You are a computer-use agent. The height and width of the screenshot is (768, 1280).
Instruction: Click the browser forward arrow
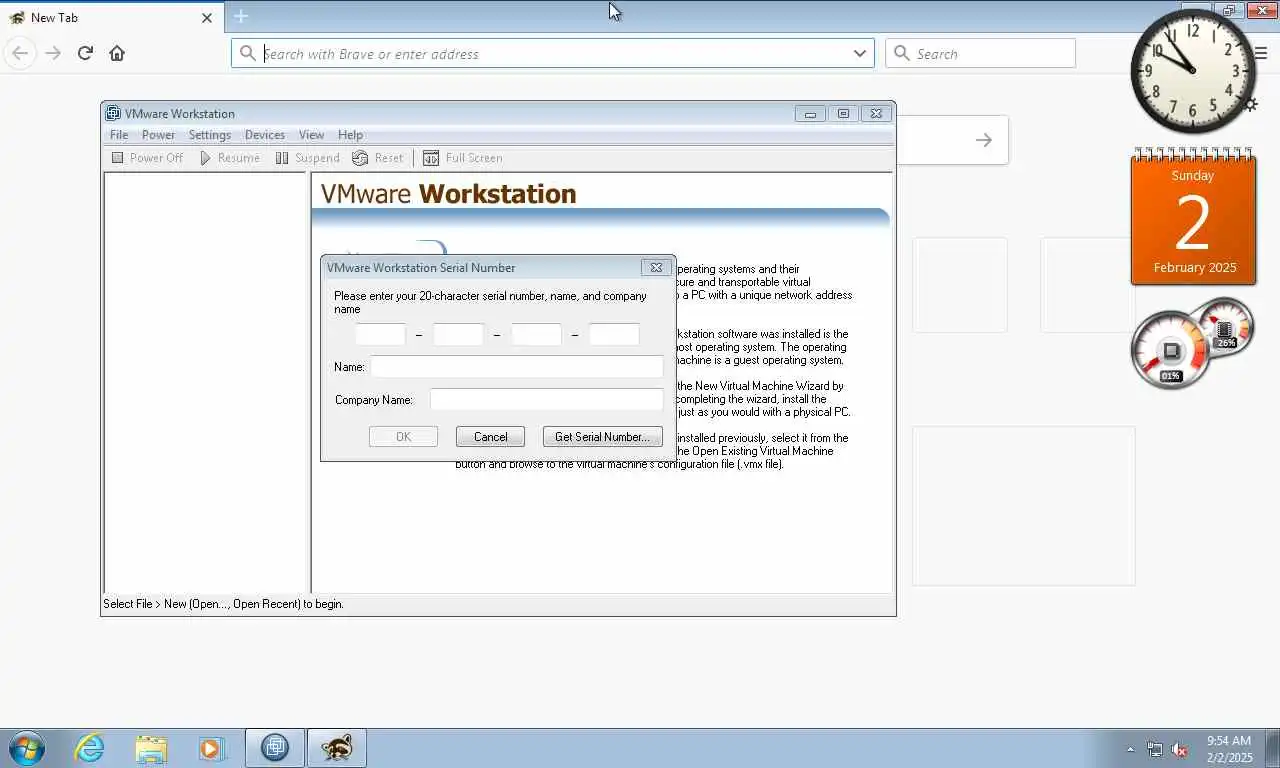click(53, 53)
